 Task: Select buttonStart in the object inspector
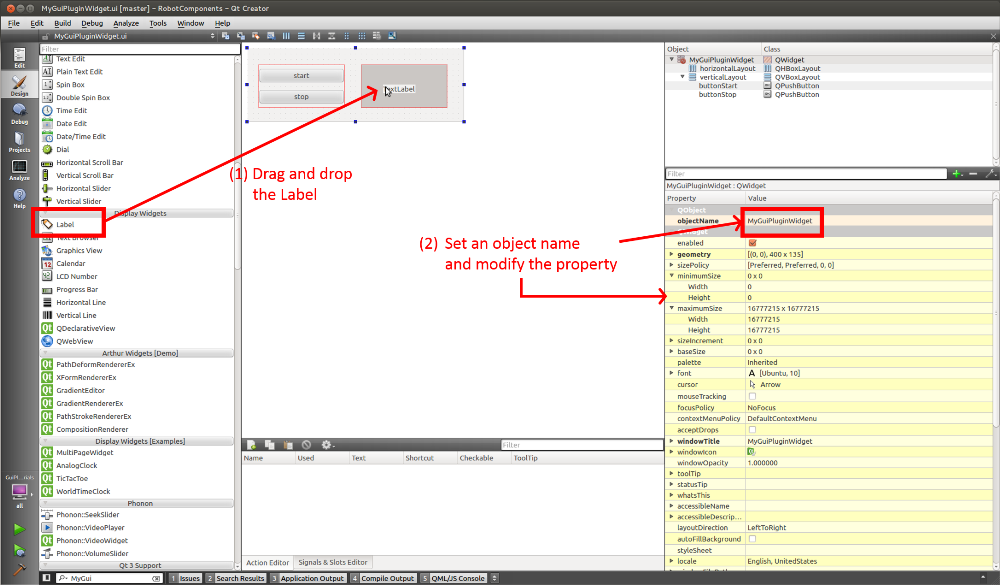pyautogui.click(x=717, y=85)
